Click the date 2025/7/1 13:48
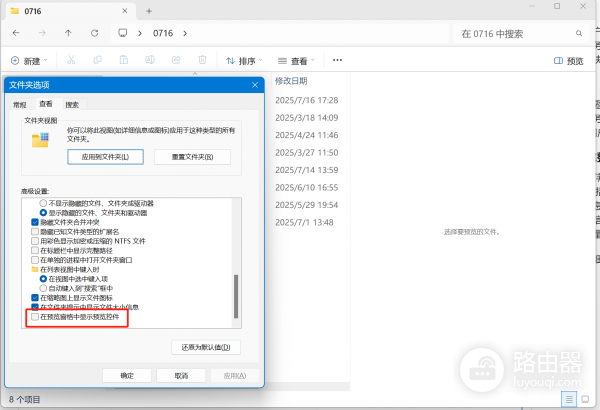The height and width of the screenshot is (410, 600). click(304, 222)
